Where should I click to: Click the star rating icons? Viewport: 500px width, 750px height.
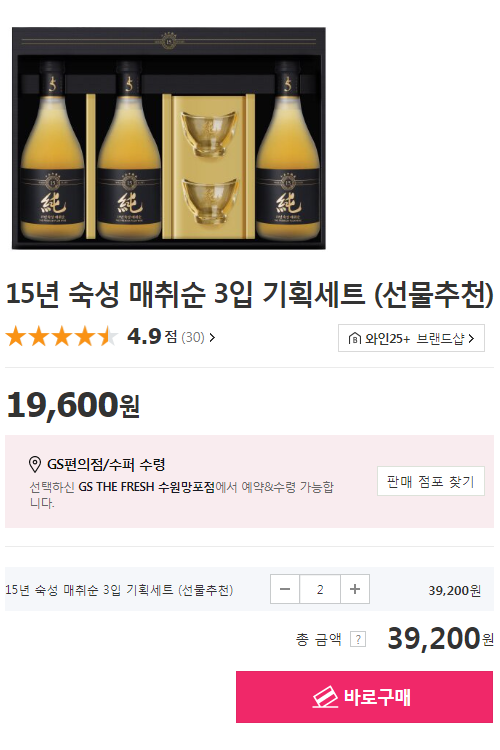click(x=61, y=336)
